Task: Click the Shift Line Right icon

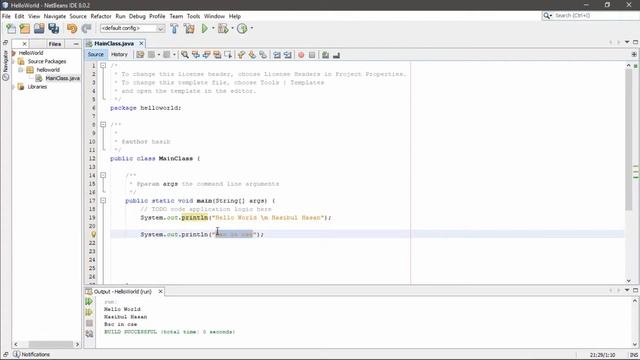Action: pyautogui.click(x=288, y=55)
